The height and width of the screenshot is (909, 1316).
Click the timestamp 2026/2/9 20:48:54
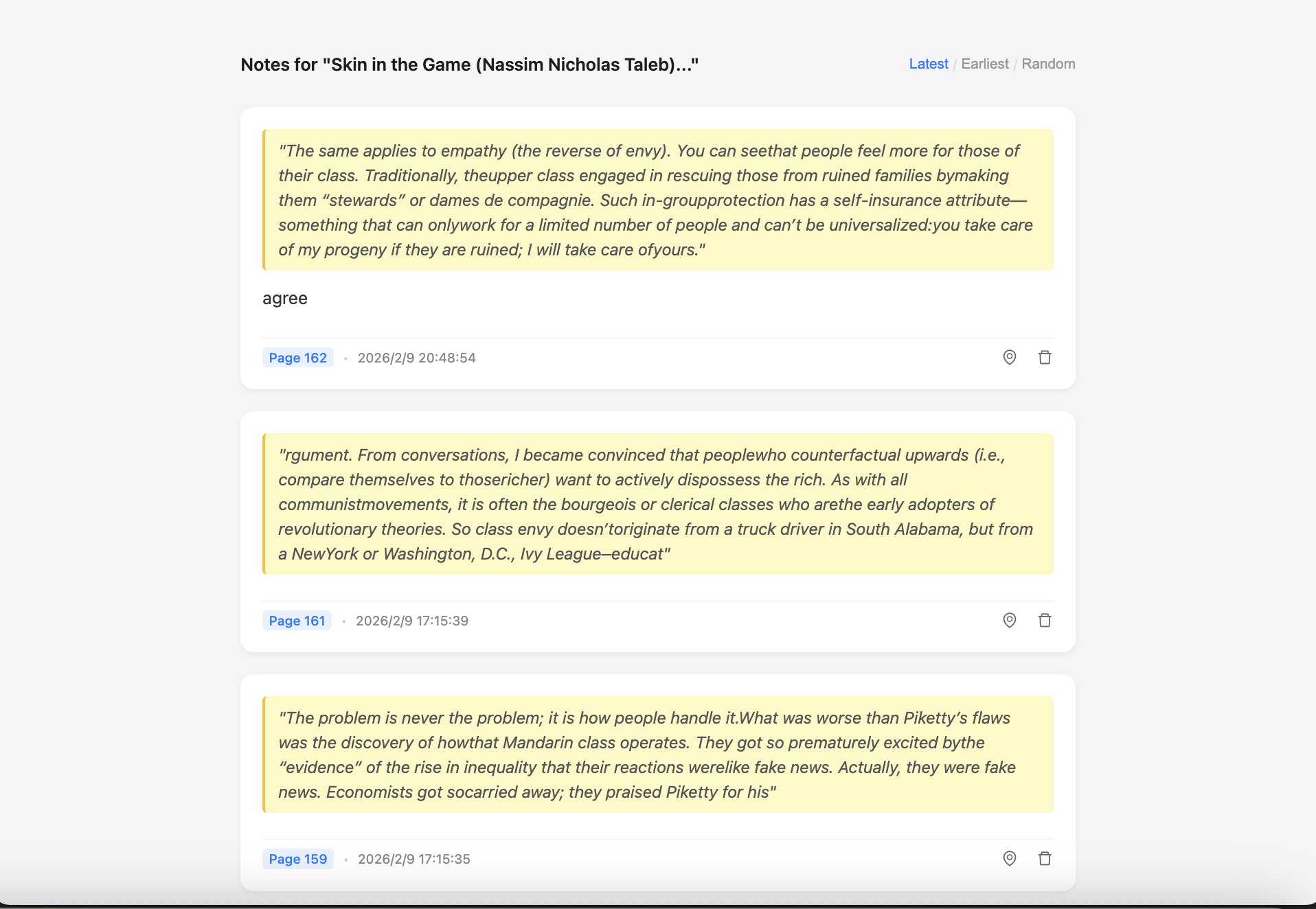pos(416,357)
